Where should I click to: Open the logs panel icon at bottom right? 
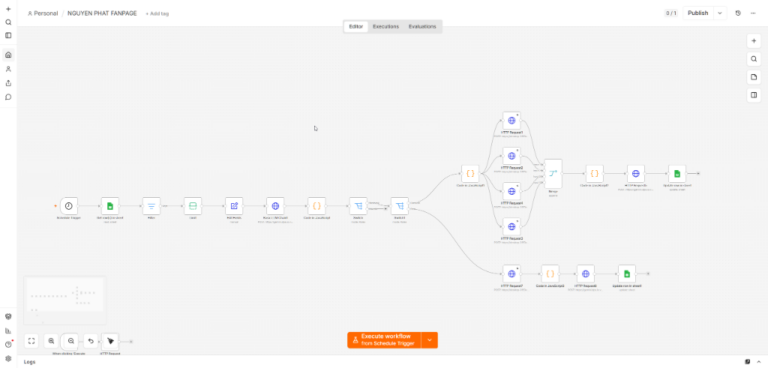click(x=747, y=362)
